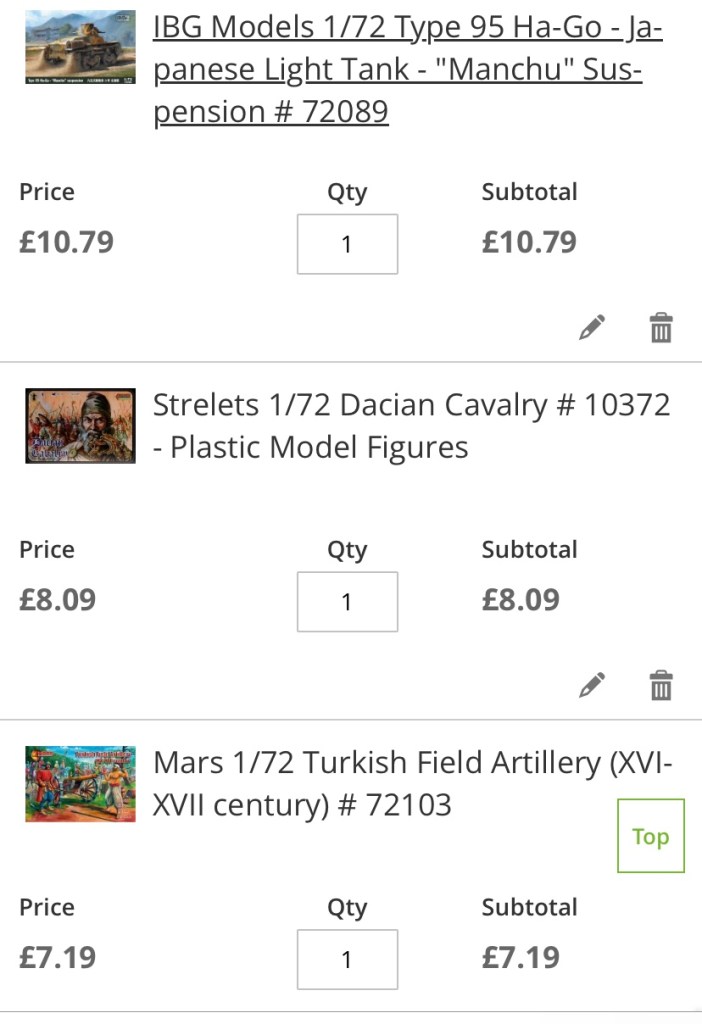Focus the quantity field for Dacian Cavalry
702x1024 pixels.
pos(347,602)
